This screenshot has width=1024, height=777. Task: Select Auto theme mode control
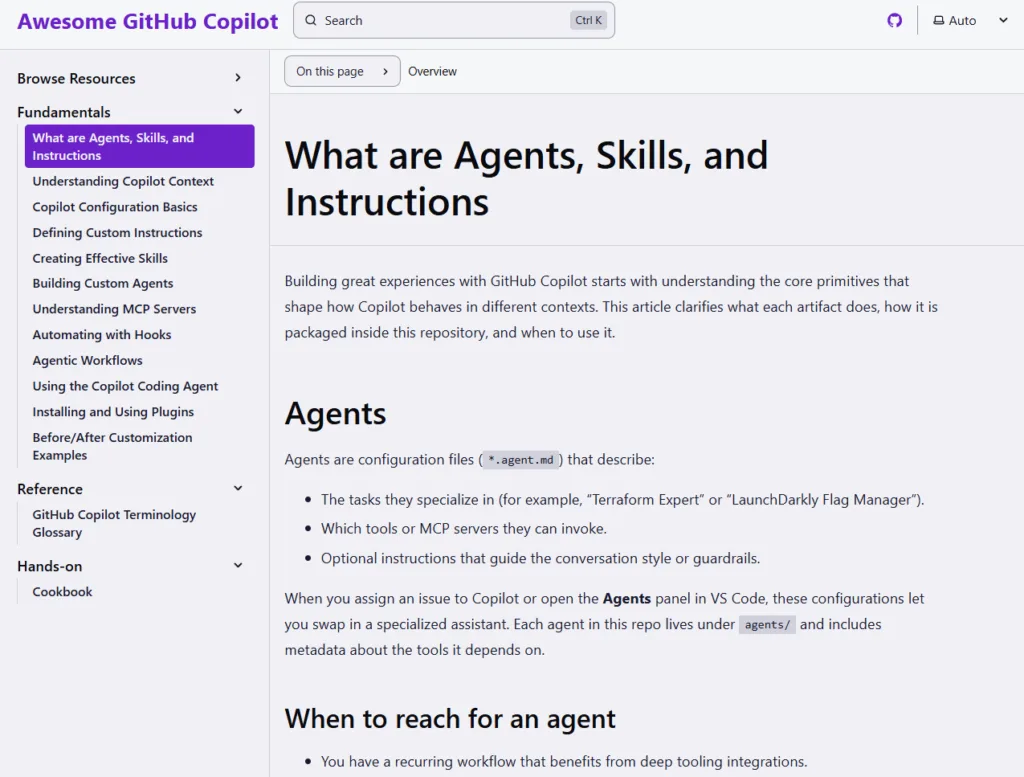(957, 20)
